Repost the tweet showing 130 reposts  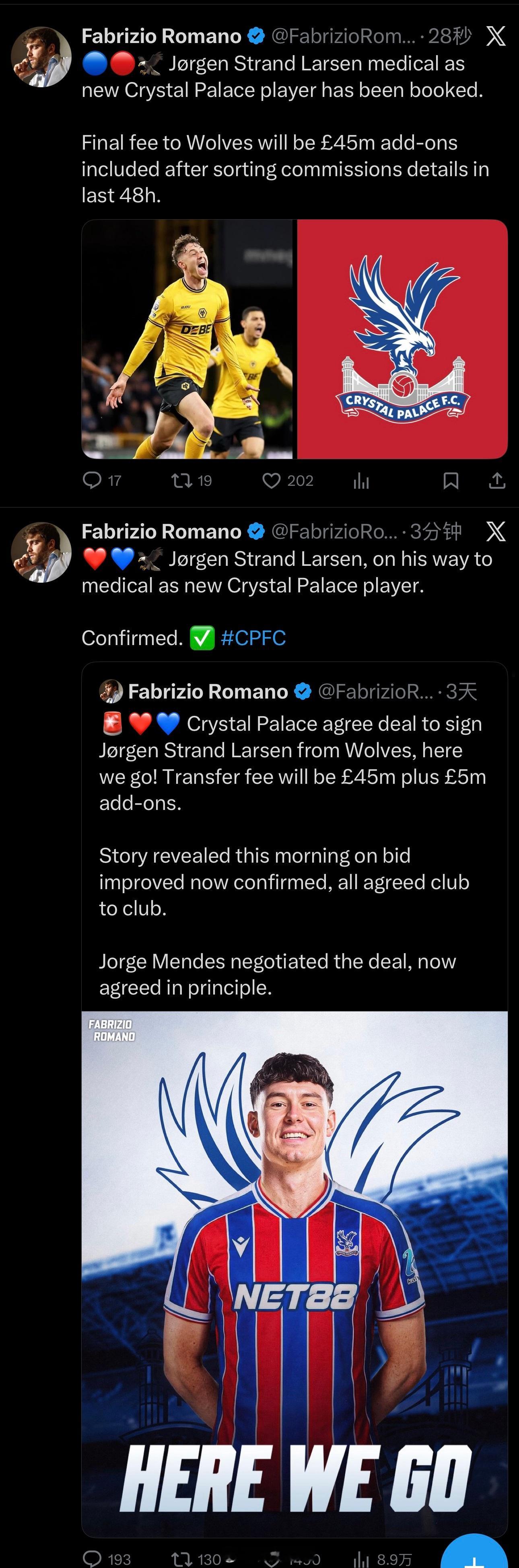click(x=181, y=1559)
